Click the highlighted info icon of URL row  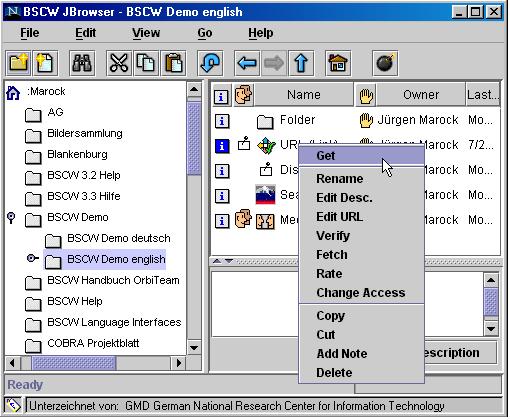point(222,146)
